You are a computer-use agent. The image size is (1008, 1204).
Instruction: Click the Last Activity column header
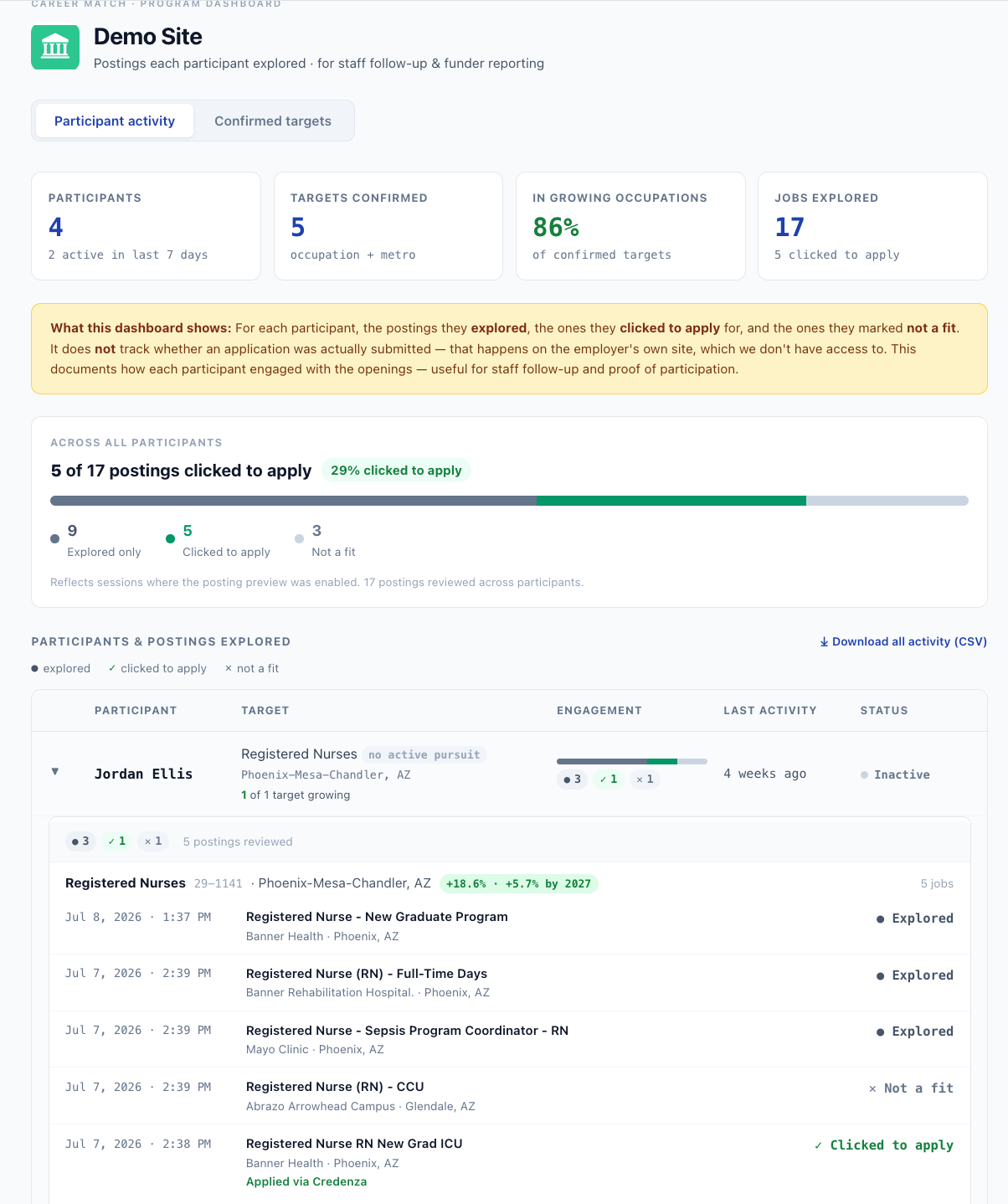(x=770, y=710)
